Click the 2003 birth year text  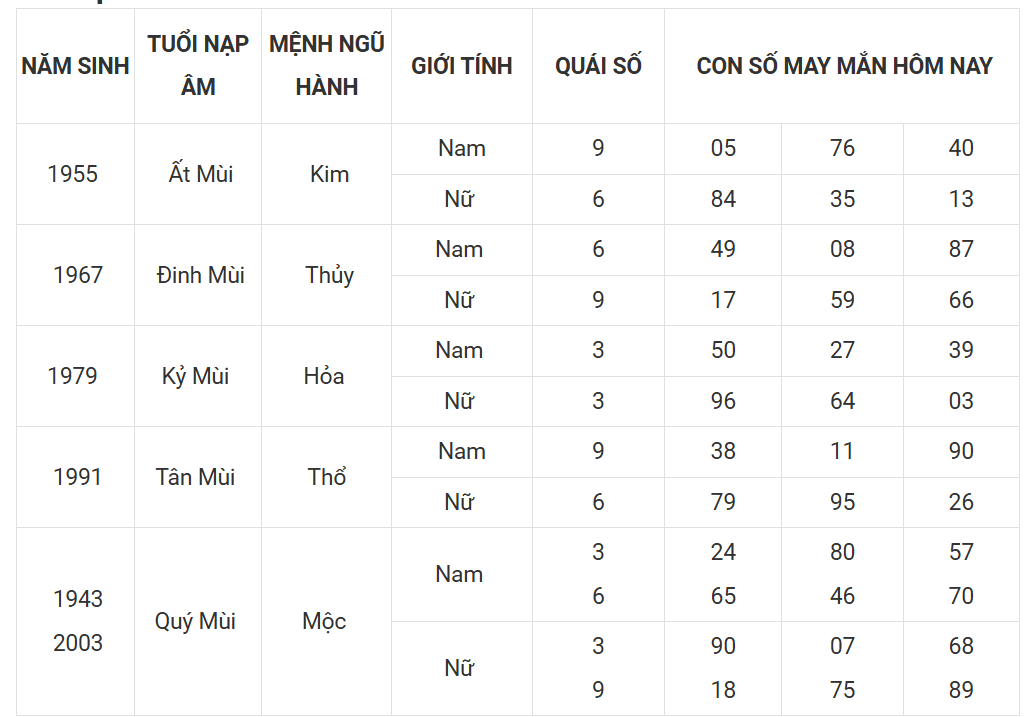[78, 643]
